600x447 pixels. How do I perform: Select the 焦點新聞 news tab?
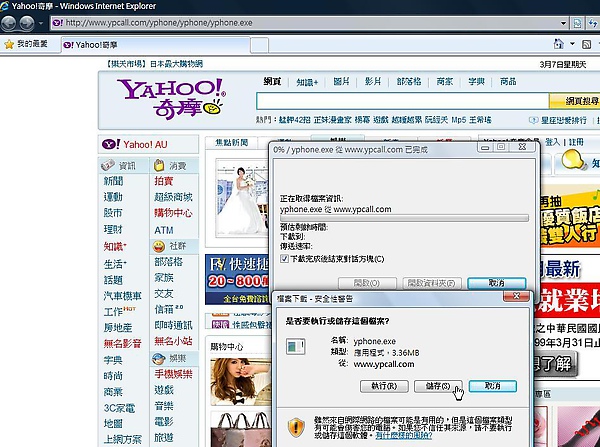[x=232, y=142]
